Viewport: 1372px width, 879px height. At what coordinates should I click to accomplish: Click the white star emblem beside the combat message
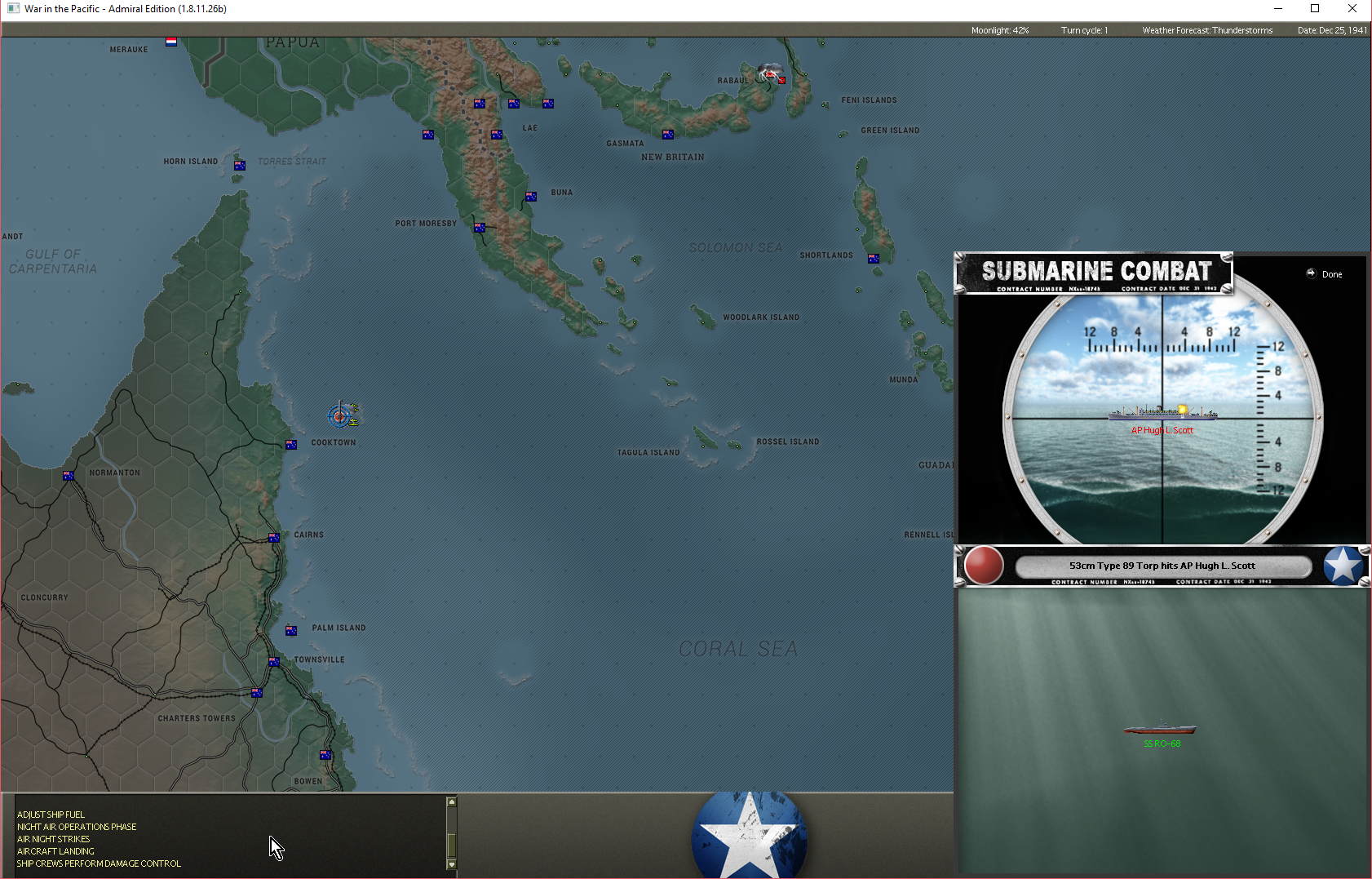1343,566
